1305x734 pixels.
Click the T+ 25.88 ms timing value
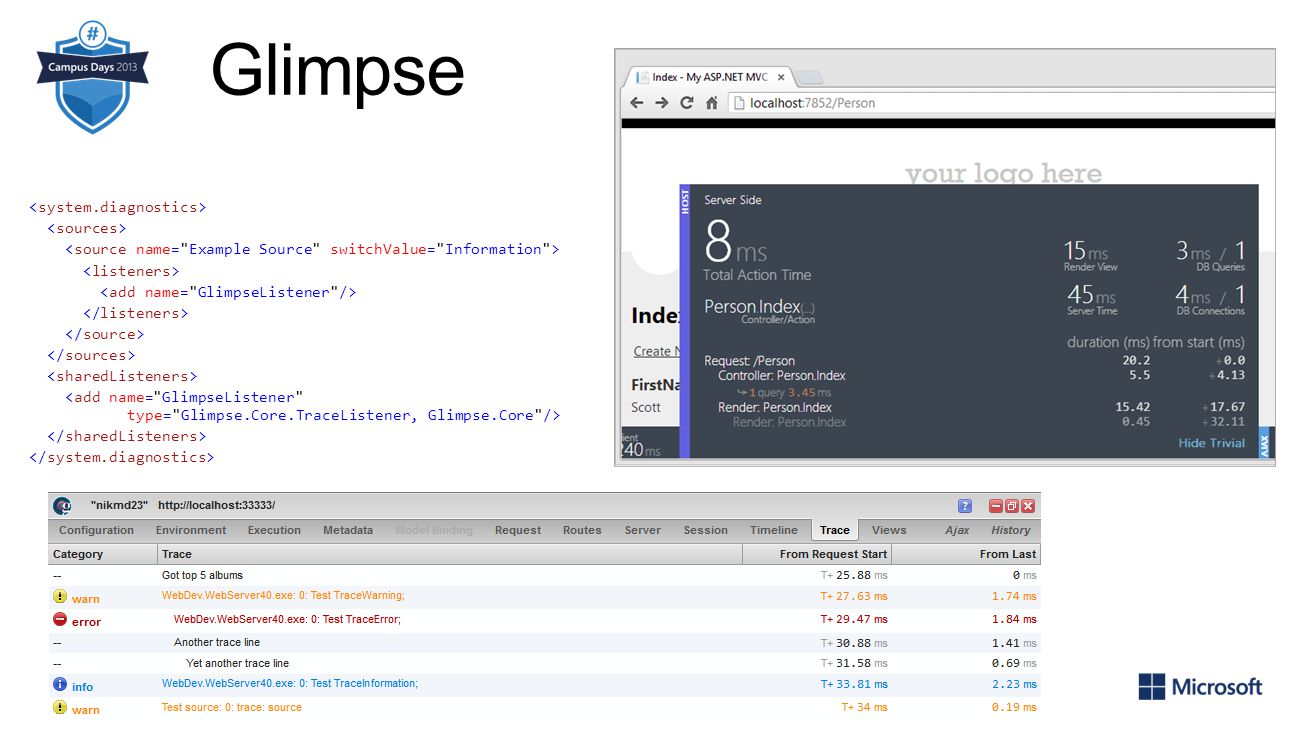click(x=853, y=576)
